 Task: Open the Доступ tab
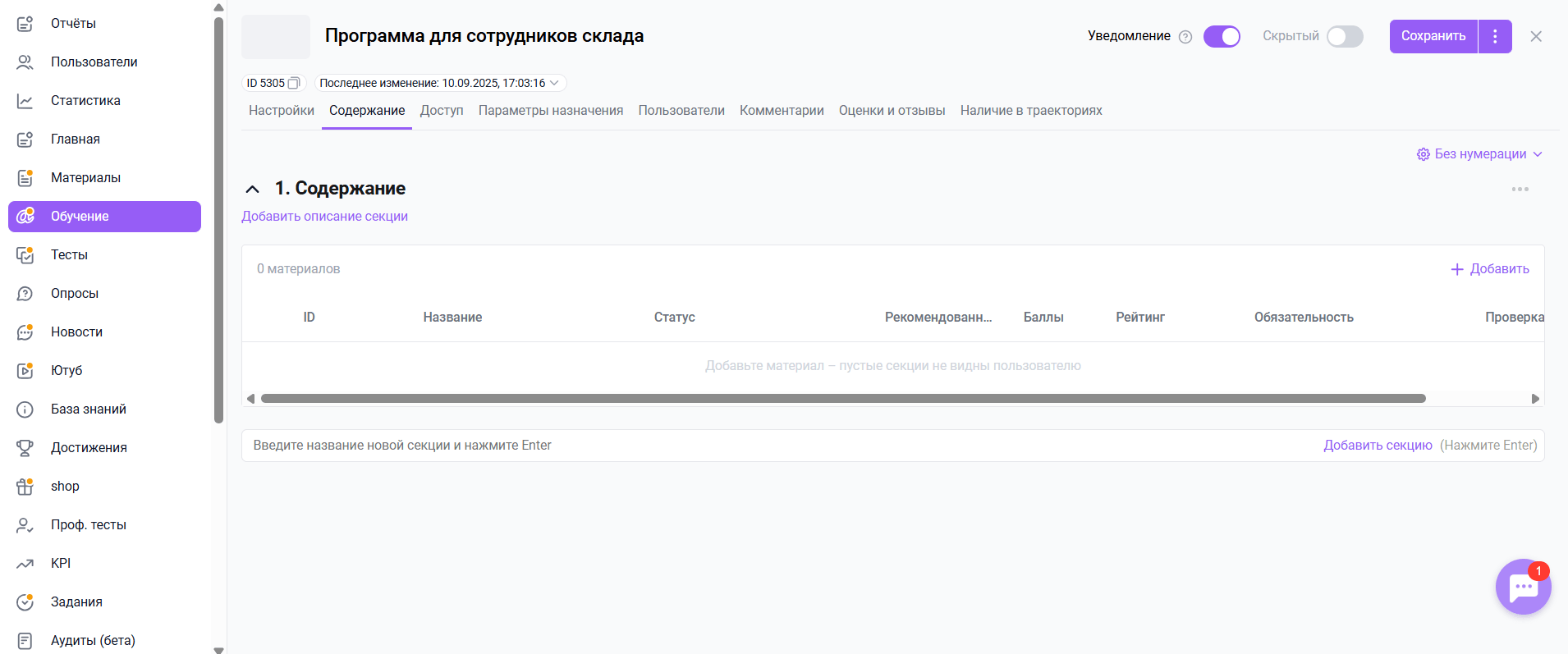tap(442, 111)
